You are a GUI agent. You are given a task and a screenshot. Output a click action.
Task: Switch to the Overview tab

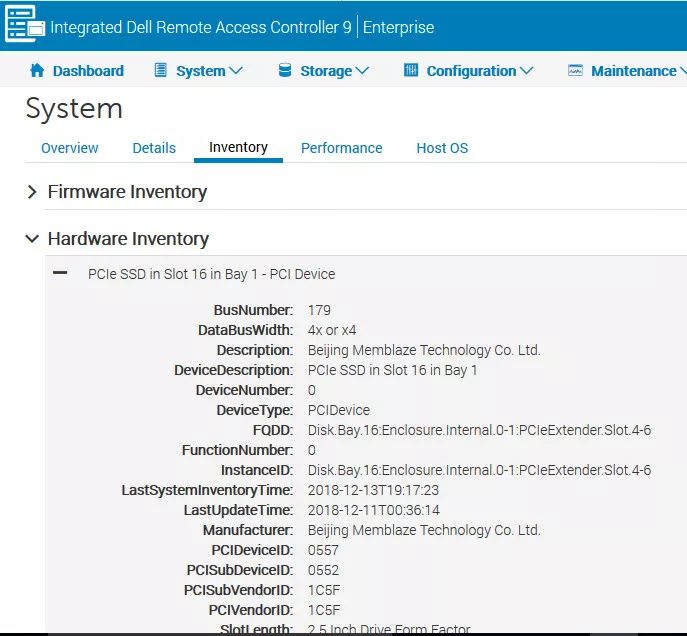coord(70,148)
